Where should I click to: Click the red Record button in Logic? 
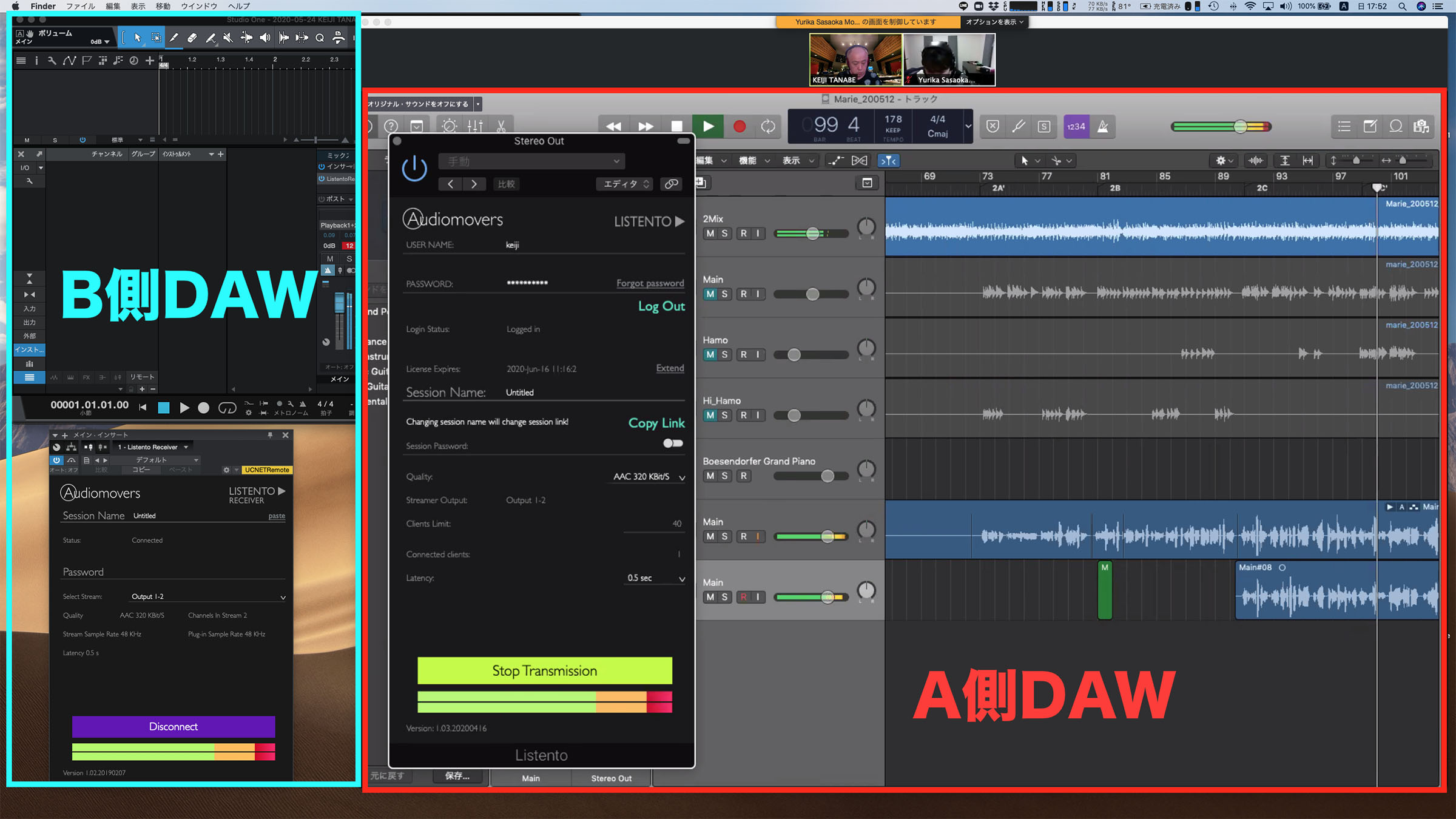740,126
